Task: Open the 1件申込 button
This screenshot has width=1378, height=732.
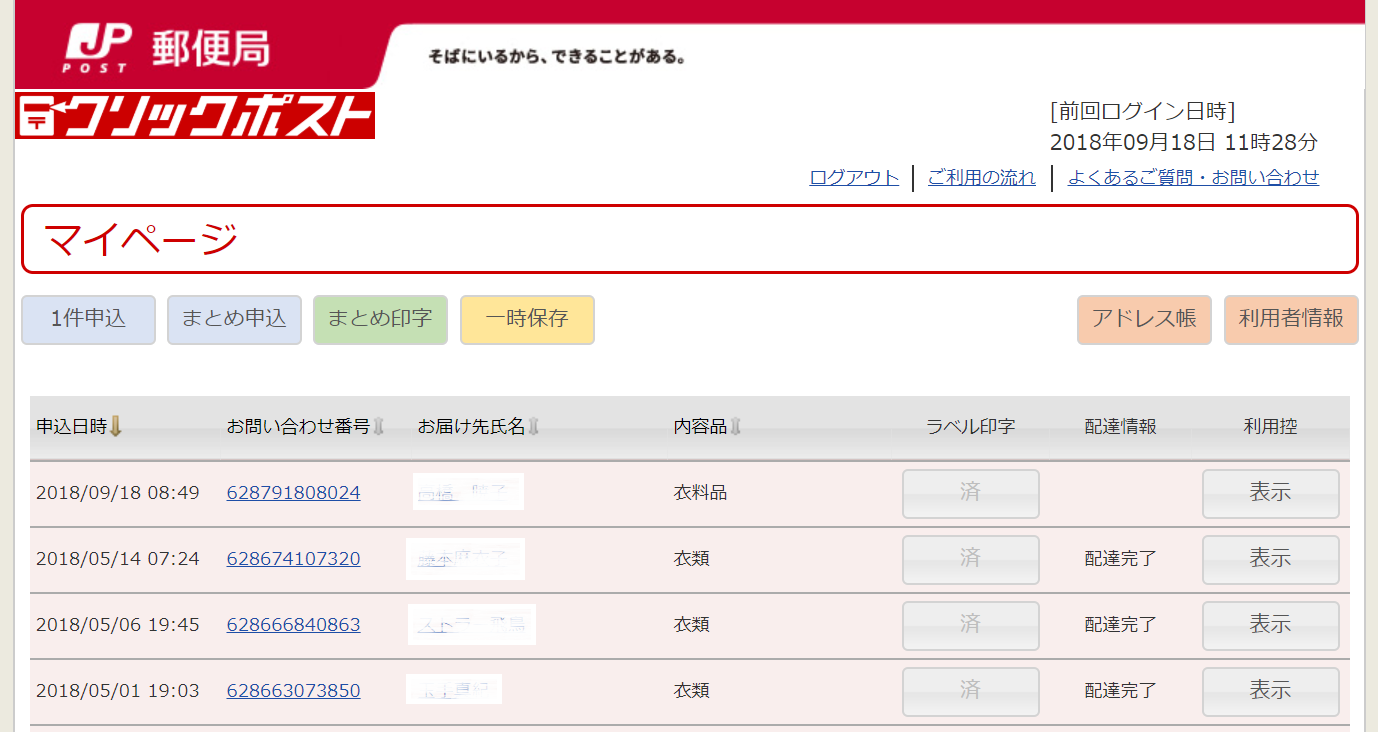Action: point(88,320)
